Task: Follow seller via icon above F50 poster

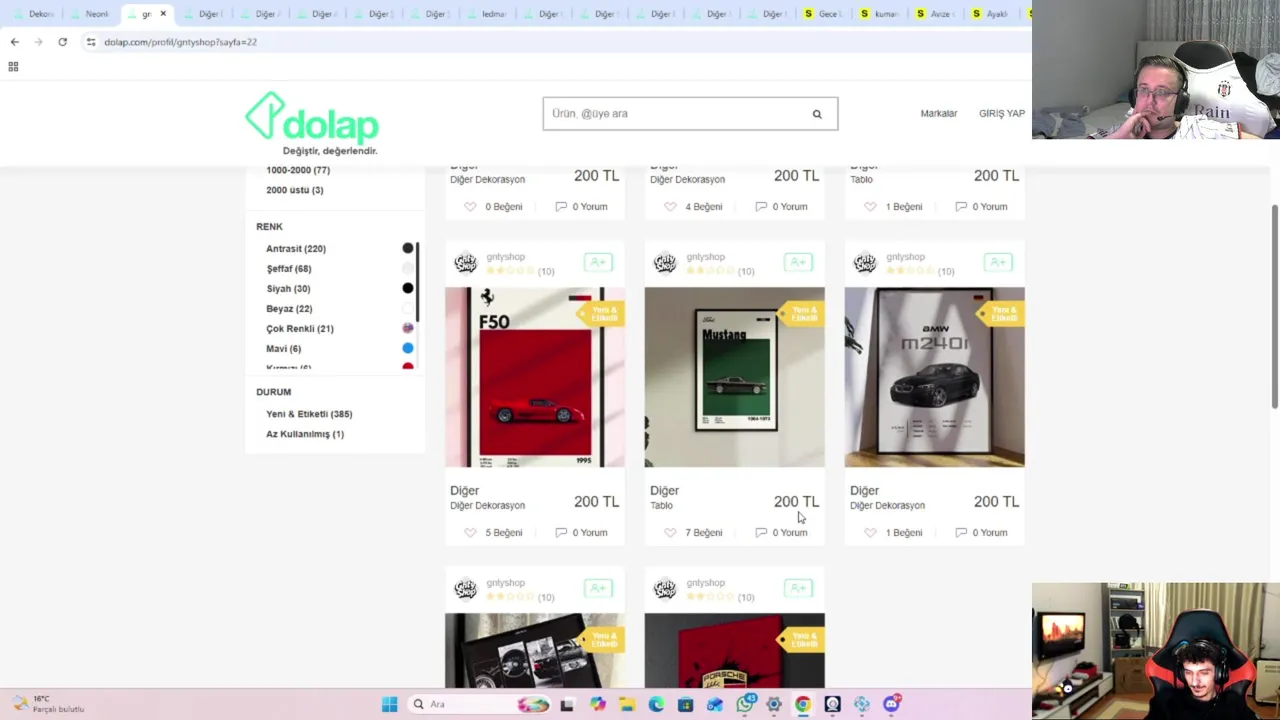Action: coord(598,263)
